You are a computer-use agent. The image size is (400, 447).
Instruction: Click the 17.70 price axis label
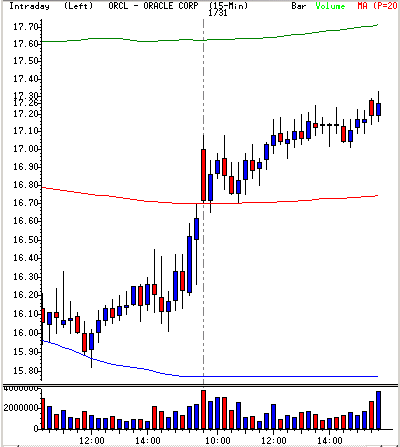[x=27, y=27]
